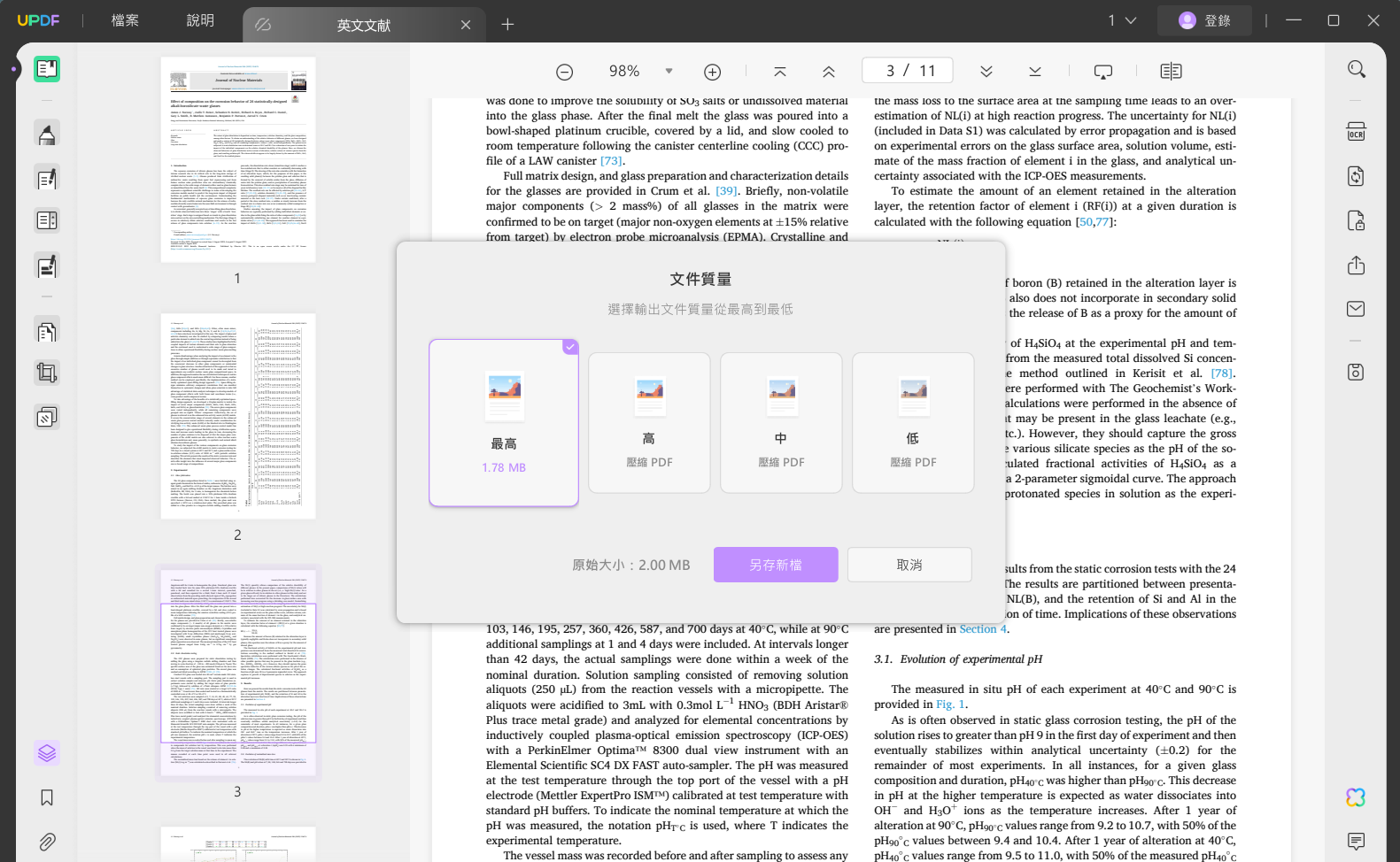The height and width of the screenshot is (862, 1400).
Task: Open the Bookmarks panel
Action: point(47,797)
